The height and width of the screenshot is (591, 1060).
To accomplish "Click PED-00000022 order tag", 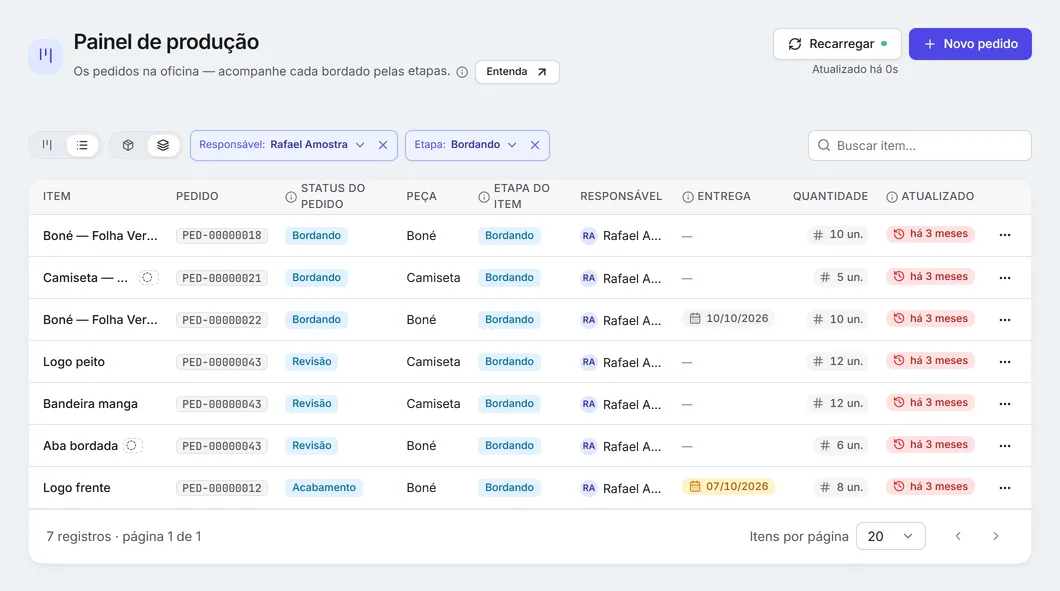I will [222, 320].
